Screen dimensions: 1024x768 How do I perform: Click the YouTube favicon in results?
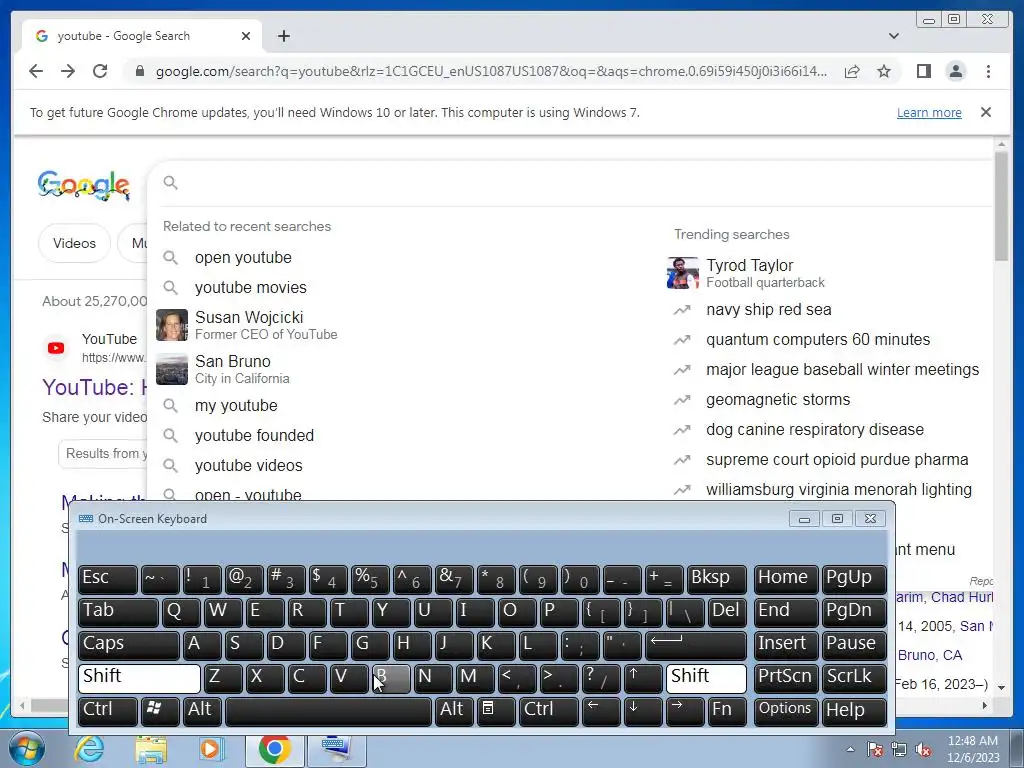pyautogui.click(x=56, y=348)
